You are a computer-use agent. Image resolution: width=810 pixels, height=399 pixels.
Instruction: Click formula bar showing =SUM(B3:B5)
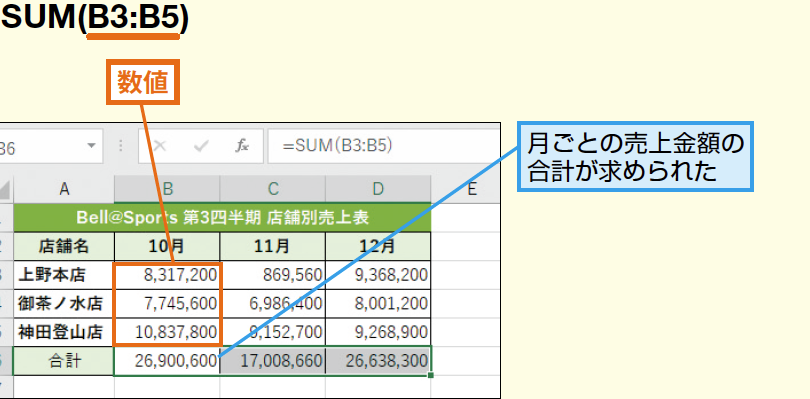coord(384,146)
